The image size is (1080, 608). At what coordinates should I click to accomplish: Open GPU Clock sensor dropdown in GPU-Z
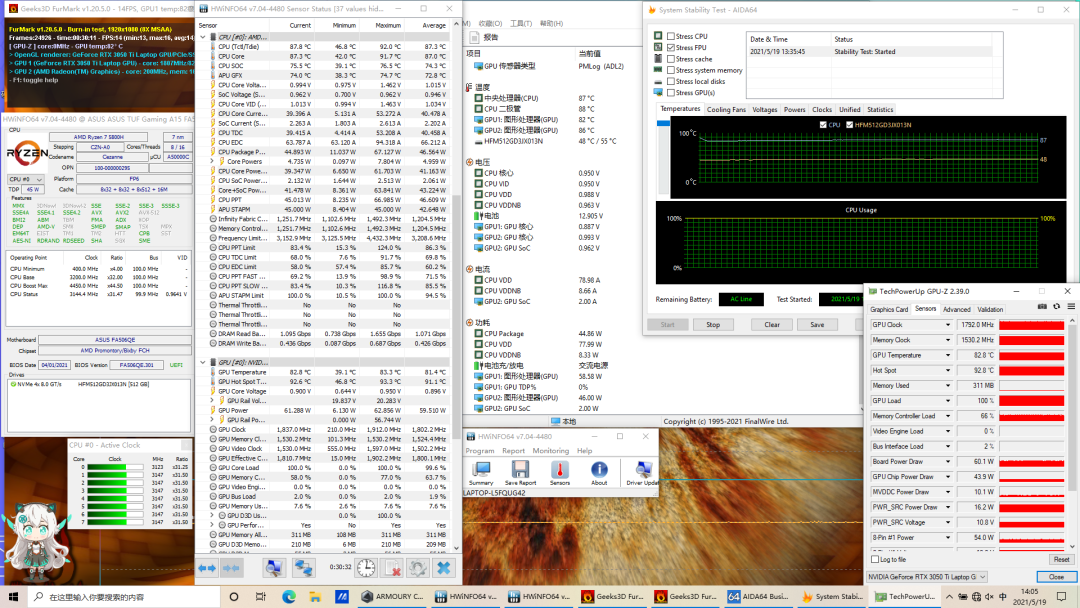[948, 325]
